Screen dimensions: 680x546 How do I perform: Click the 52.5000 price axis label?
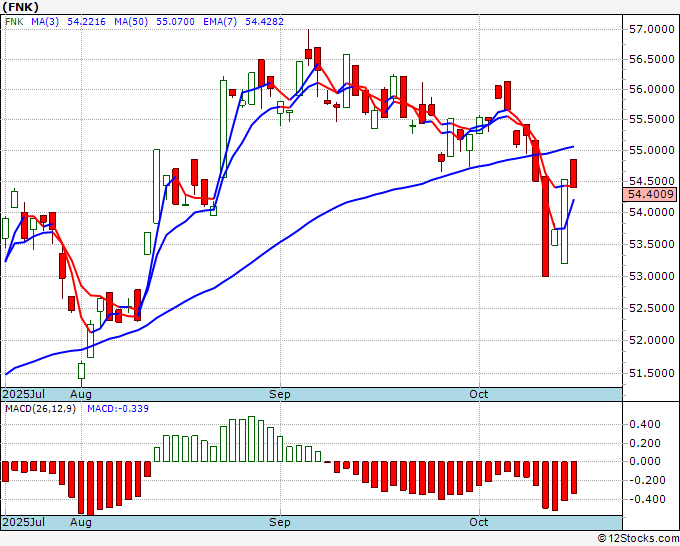651,308
